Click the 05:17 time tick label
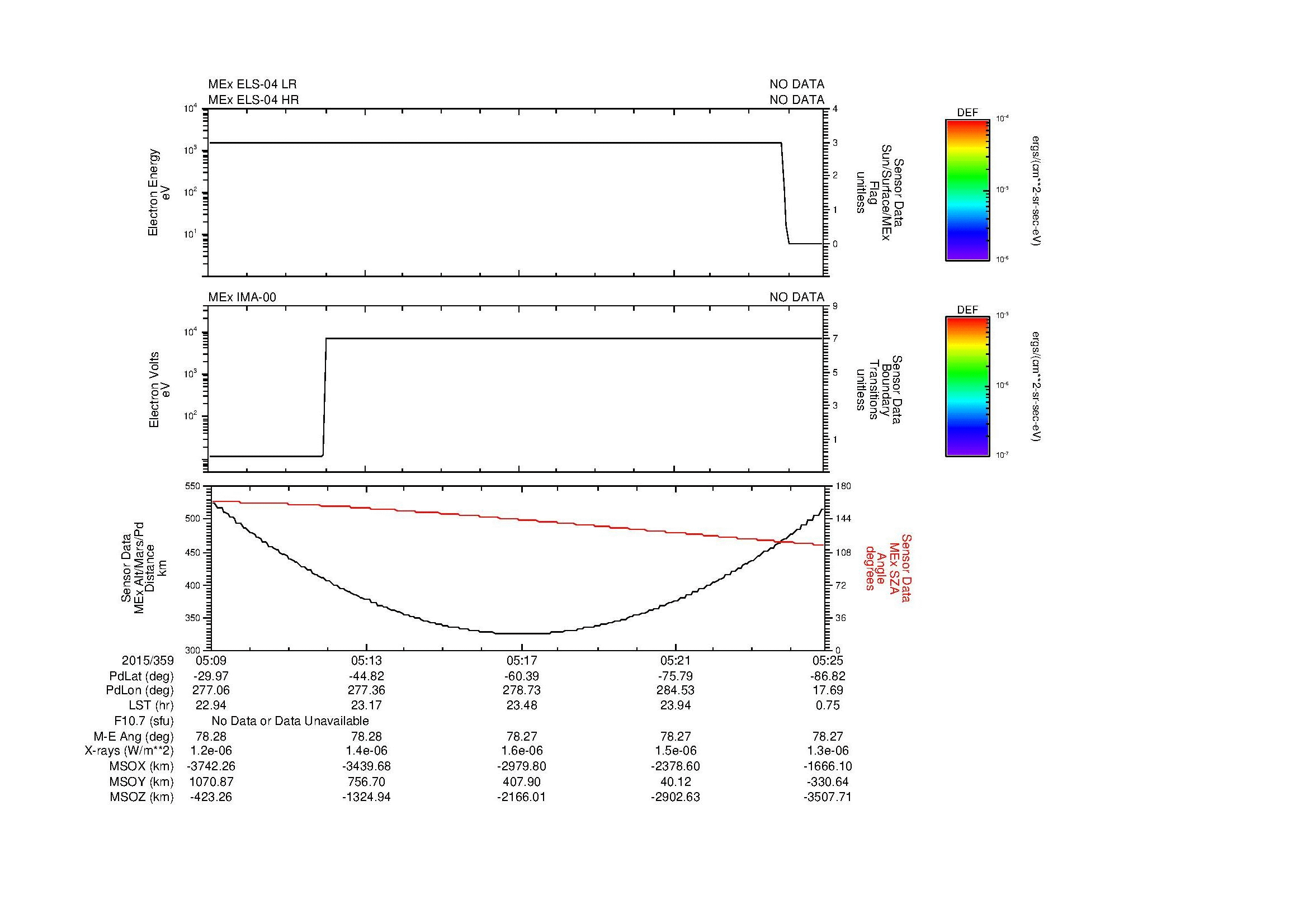 pyautogui.click(x=522, y=660)
